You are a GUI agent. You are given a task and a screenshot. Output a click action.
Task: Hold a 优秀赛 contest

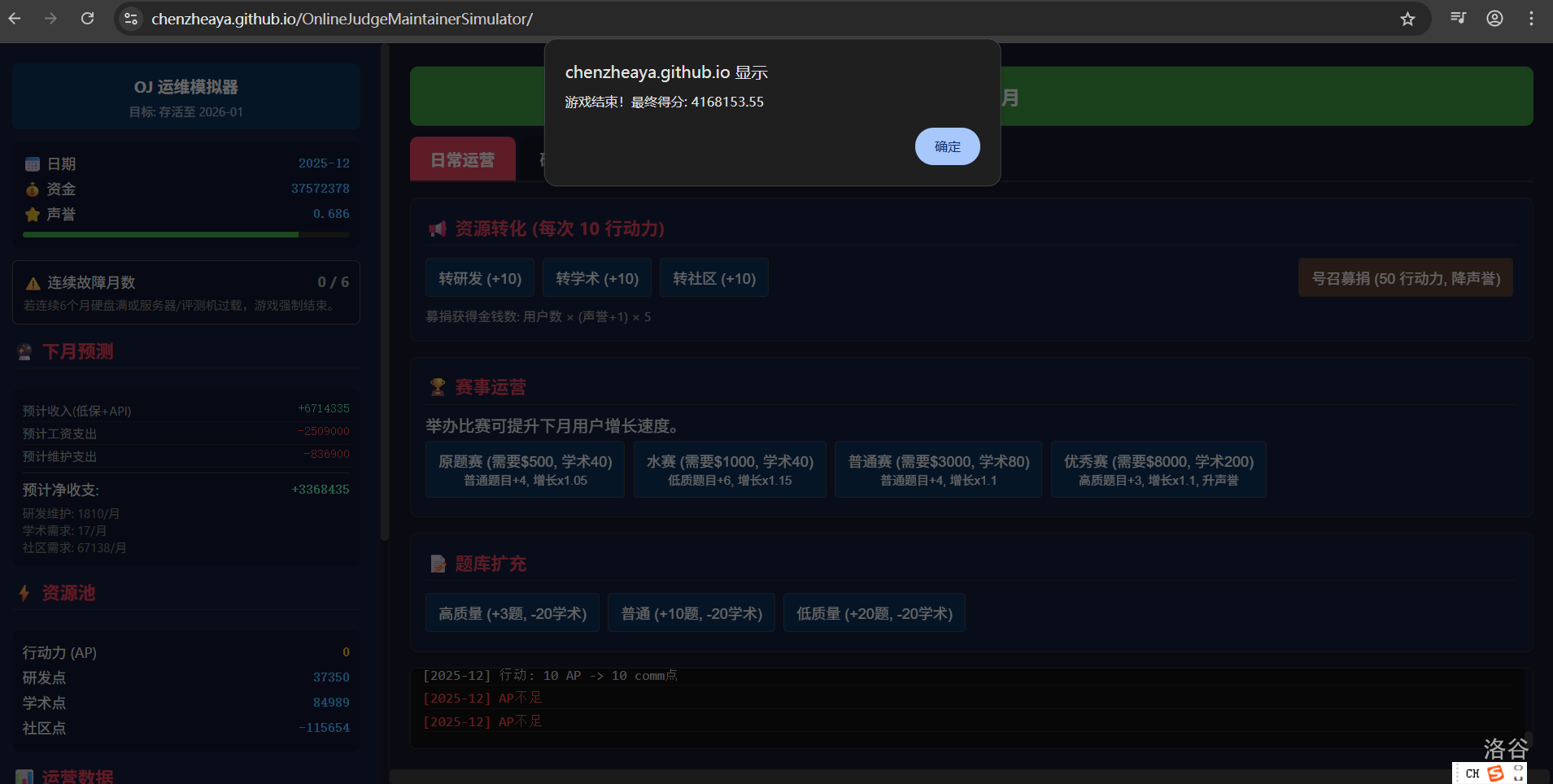coord(1158,469)
